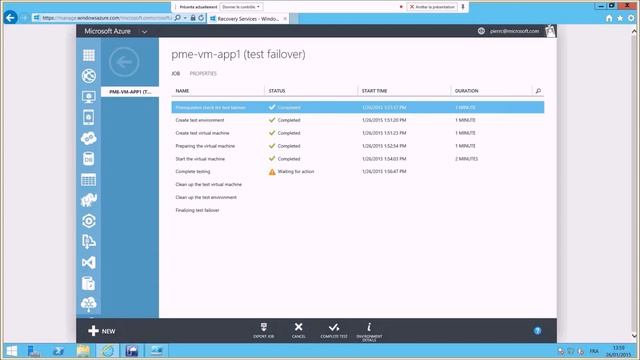Select the Create test virtual machine row
640x360 pixels.
pos(358,133)
